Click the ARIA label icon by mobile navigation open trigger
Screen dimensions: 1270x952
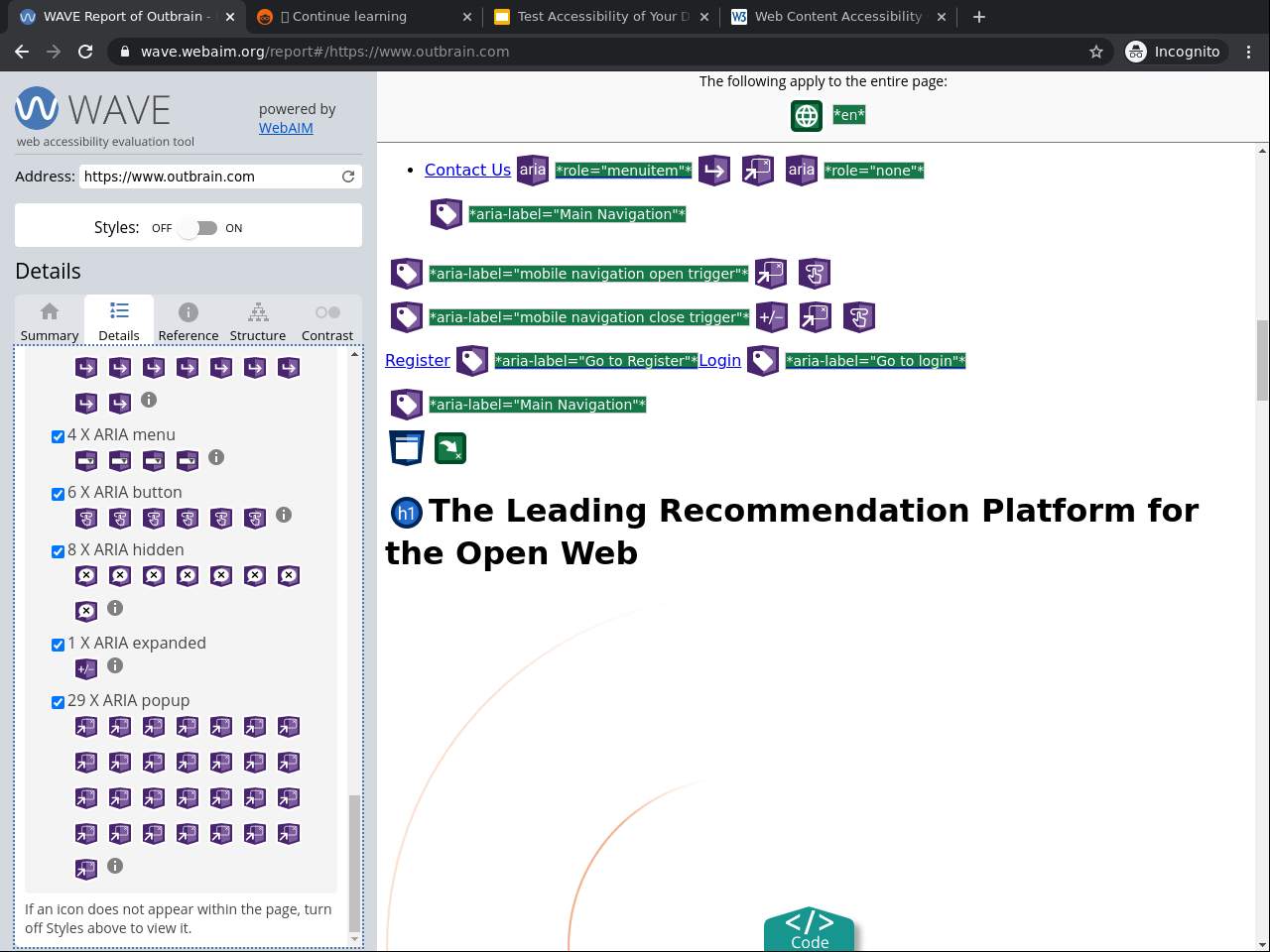pos(407,274)
